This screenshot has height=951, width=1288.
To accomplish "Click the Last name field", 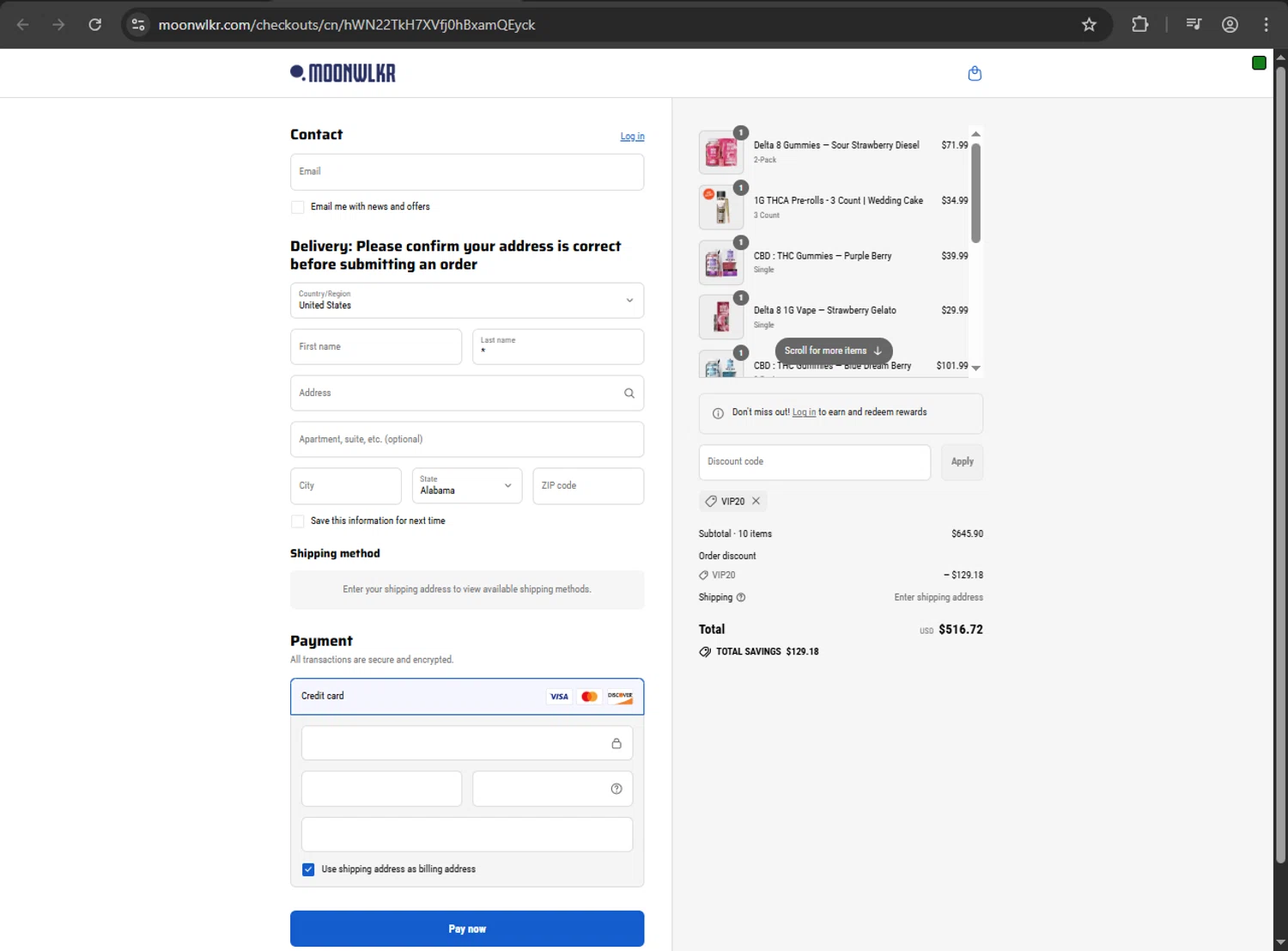I will [x=558, y=347].
